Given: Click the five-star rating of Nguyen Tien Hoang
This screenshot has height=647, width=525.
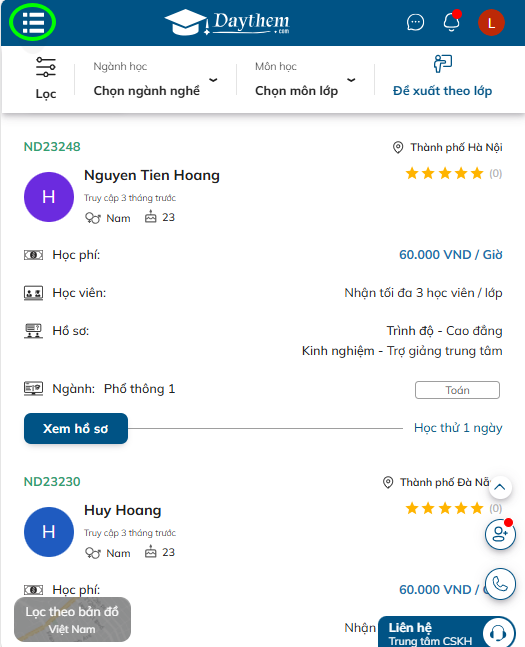Looking at the screenshot, I should click(445, 173).
